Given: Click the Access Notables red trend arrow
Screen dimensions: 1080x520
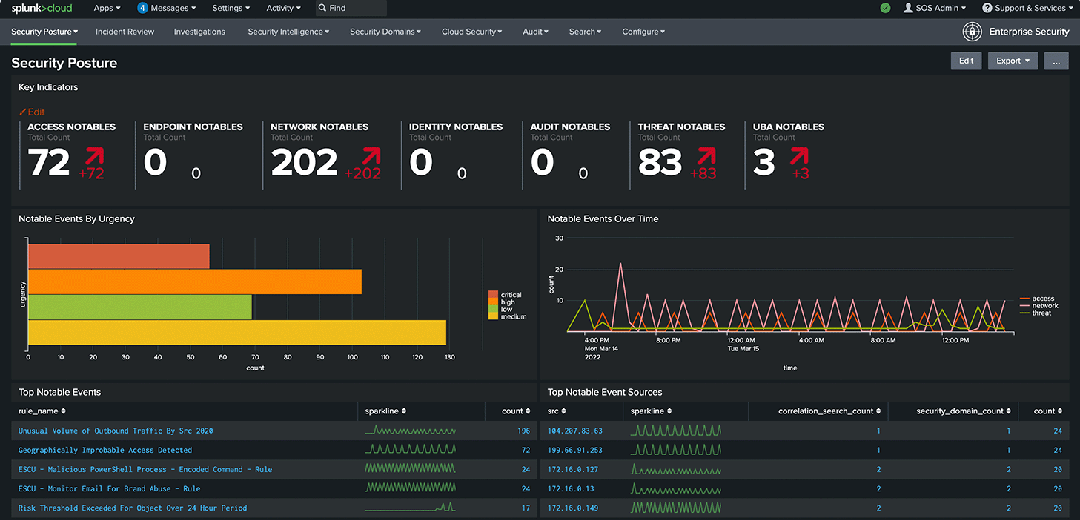Looking at the screenshot, I should click(94, 154).
